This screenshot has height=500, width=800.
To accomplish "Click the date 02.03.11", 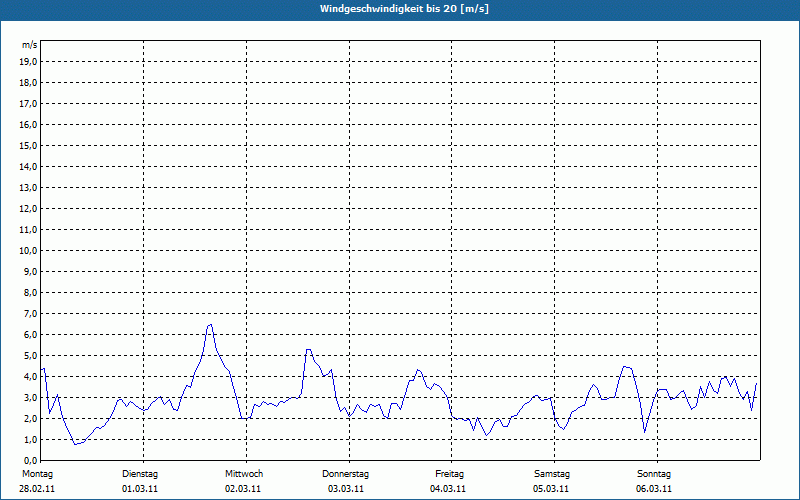I will coord(243,489).
